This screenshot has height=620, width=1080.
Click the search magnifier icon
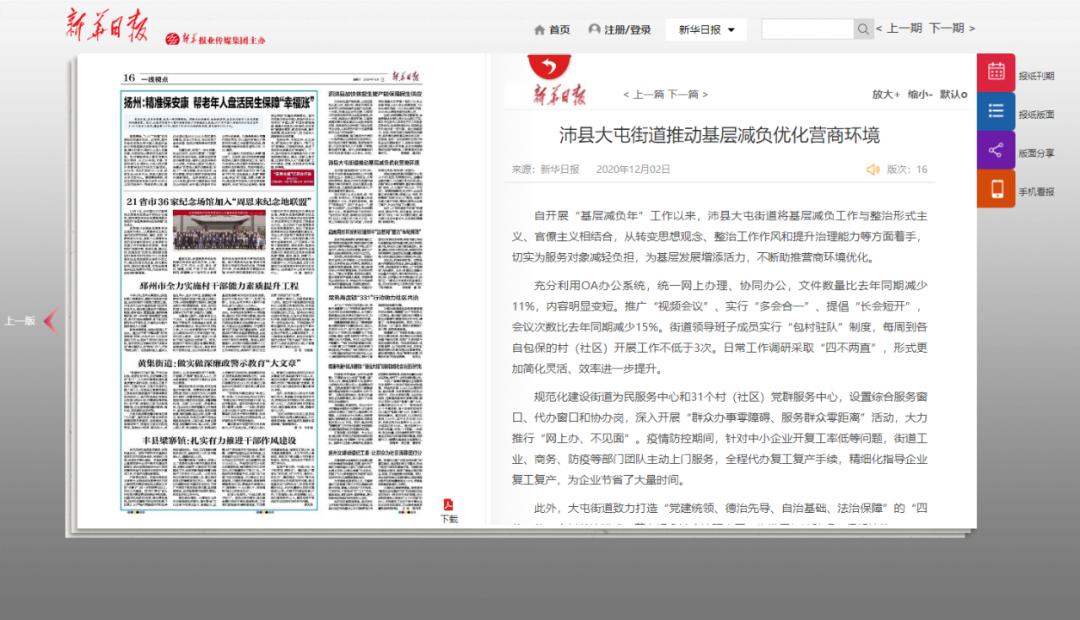(863, 29)
